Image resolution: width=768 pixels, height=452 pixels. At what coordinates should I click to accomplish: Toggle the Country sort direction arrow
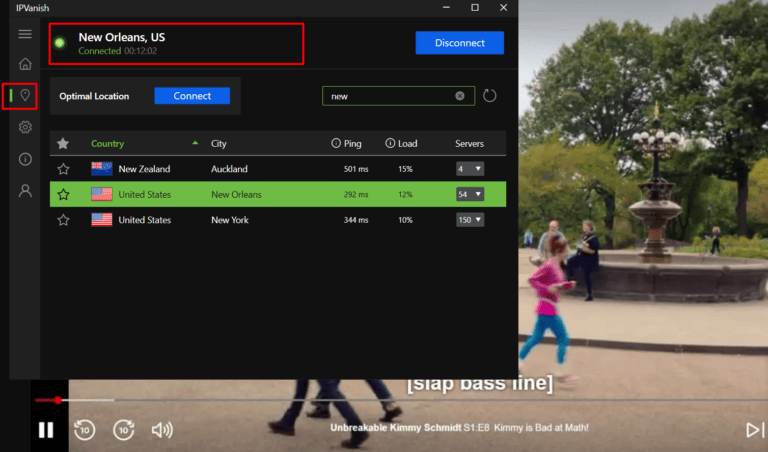[x=195, y=143]
